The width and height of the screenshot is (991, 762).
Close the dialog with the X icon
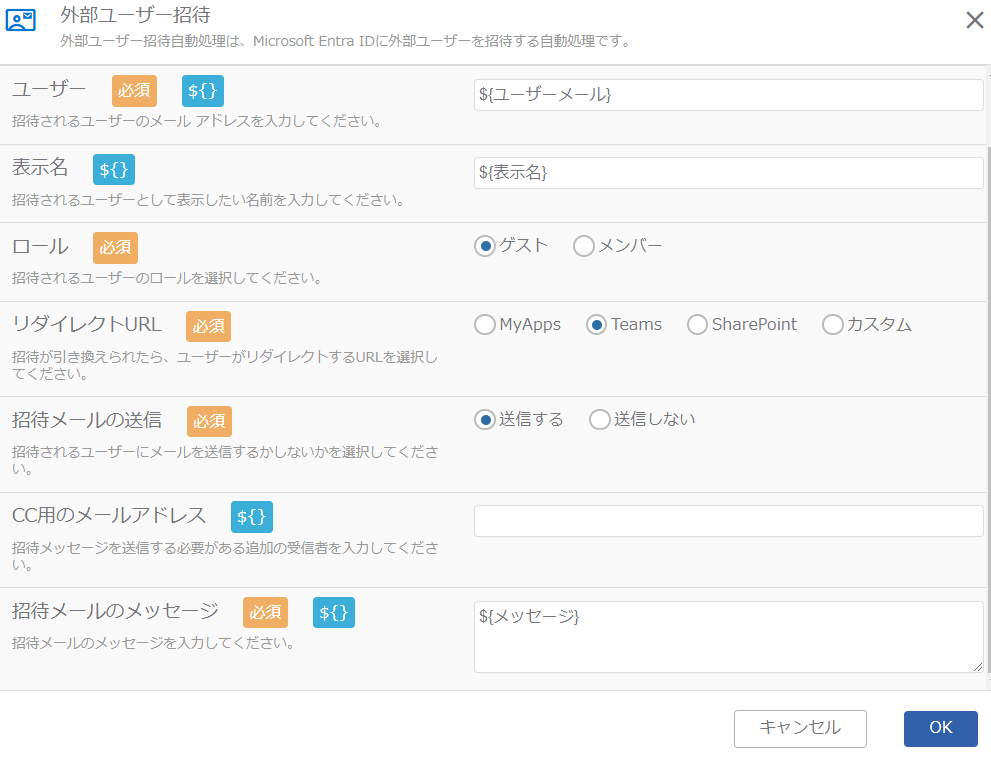tap(975, 20)
